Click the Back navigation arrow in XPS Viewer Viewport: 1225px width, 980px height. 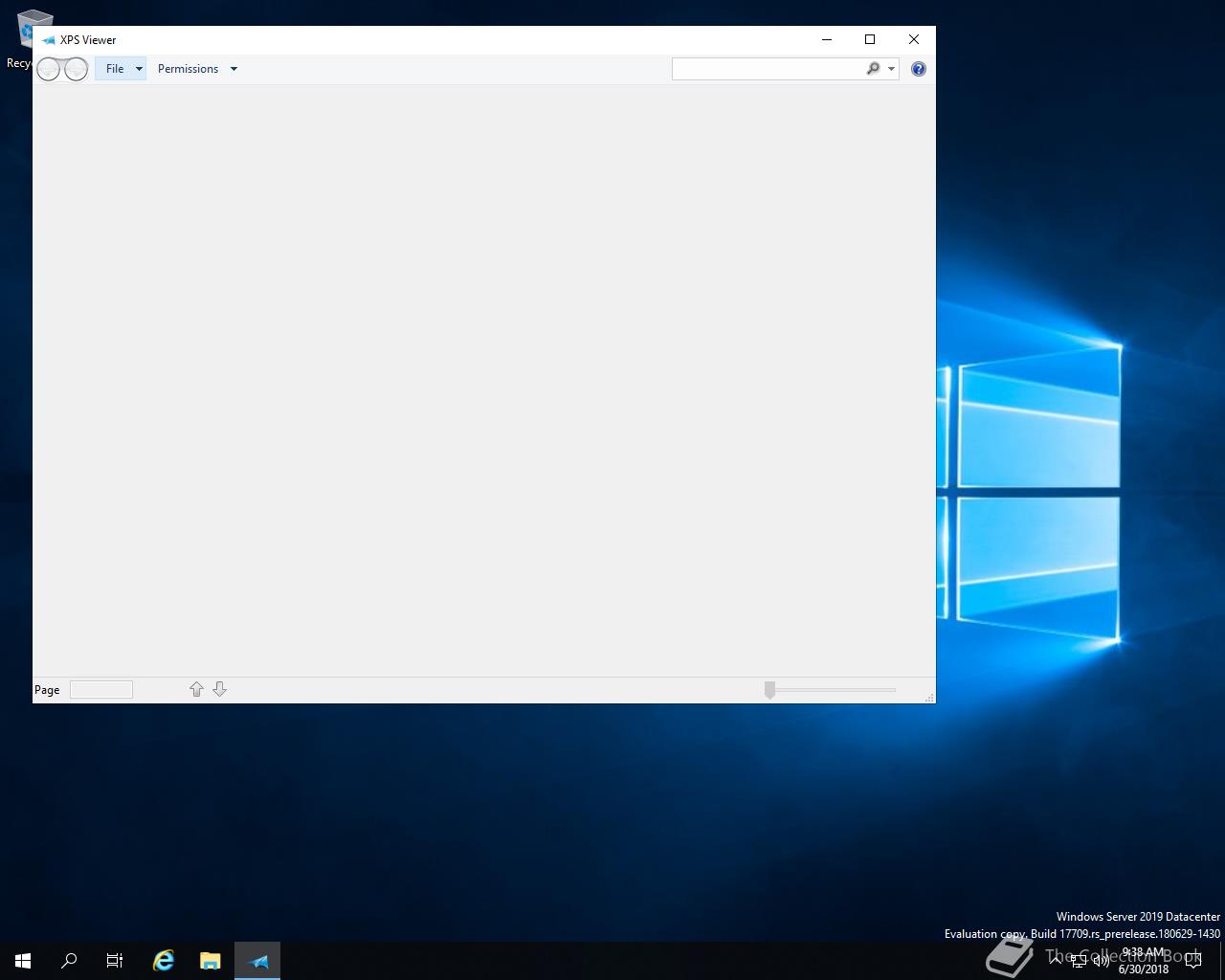(x=48, y=69)
